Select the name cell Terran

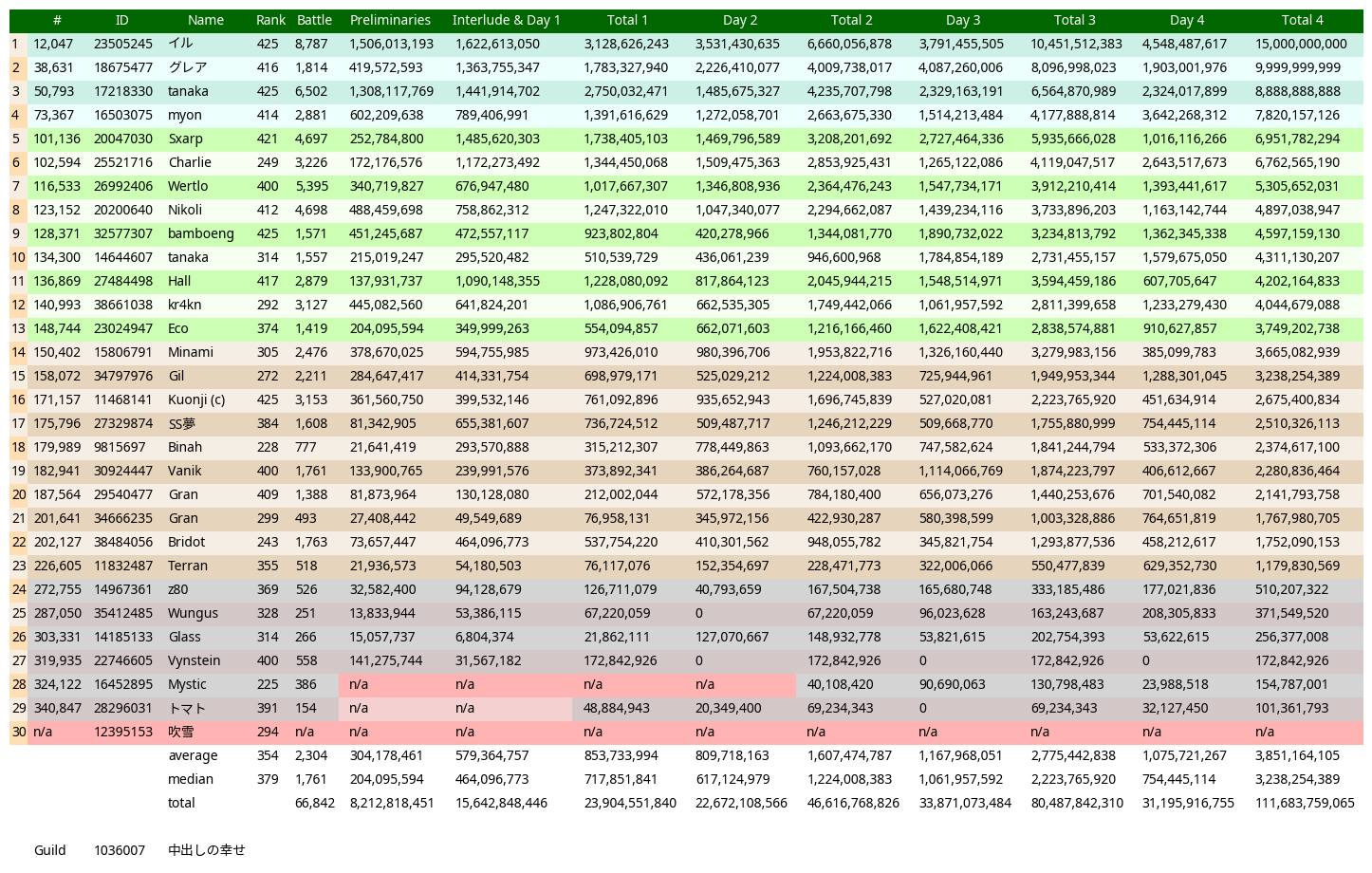[x=188, y=566]
